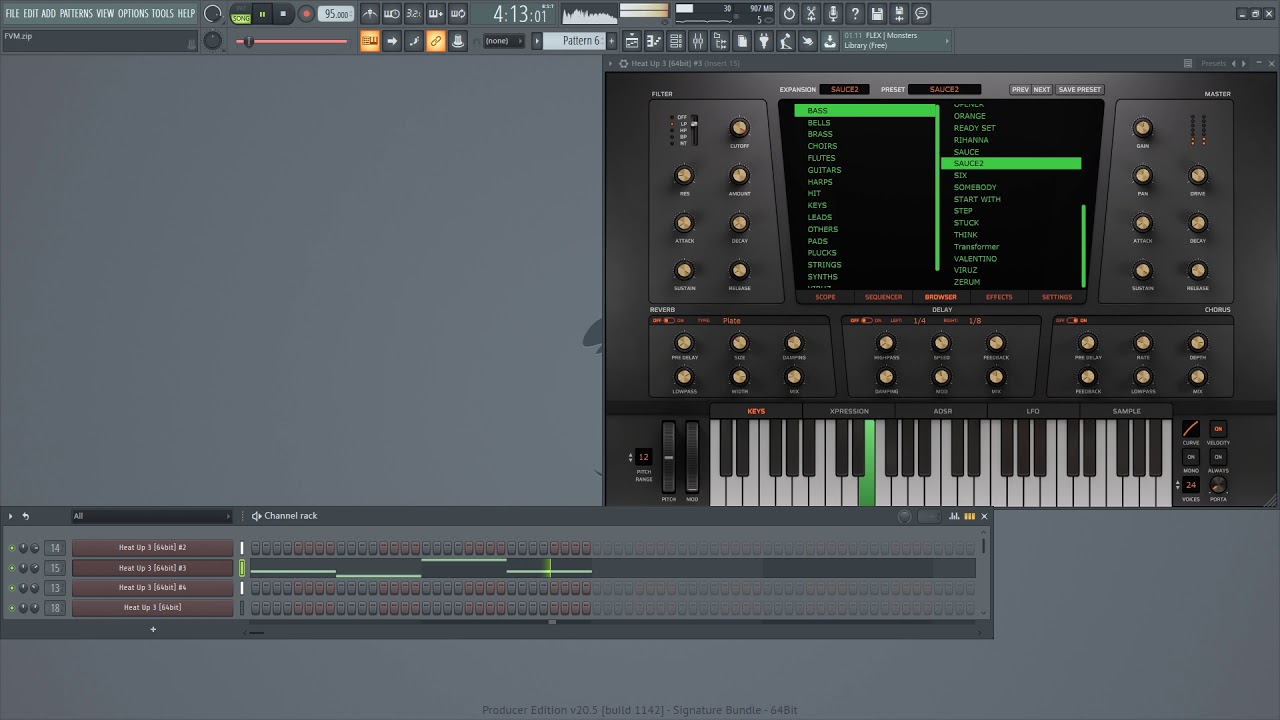Viewport: 1280px width, 720px height.
Task: Select the VALENTINO preset
Action: click(975, 258)
